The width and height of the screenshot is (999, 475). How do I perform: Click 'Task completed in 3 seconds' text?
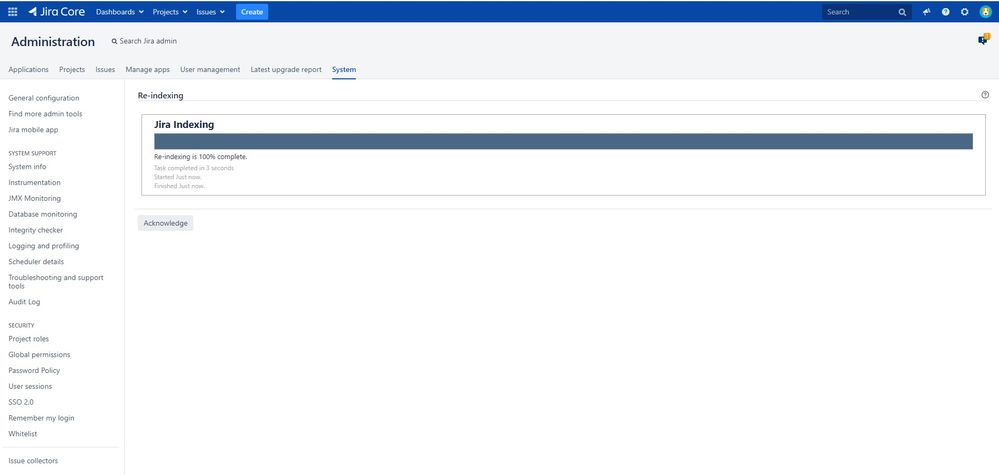pos(194,169)
